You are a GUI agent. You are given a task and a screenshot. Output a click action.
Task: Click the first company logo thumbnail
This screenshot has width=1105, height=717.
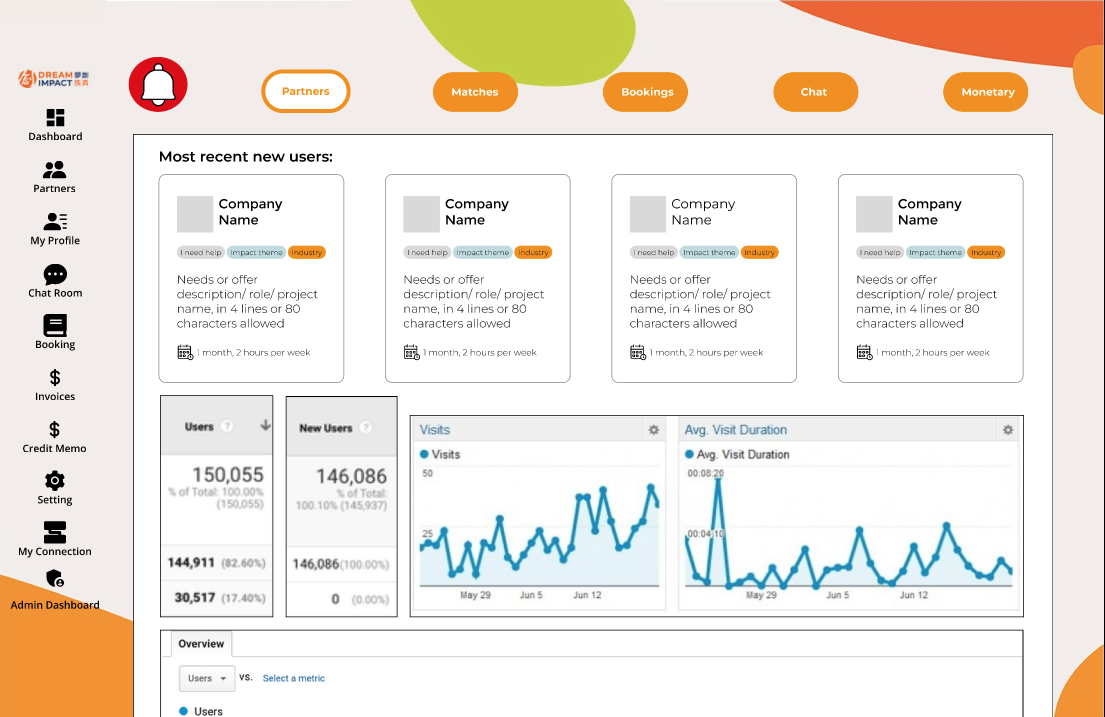click(195, 214)
